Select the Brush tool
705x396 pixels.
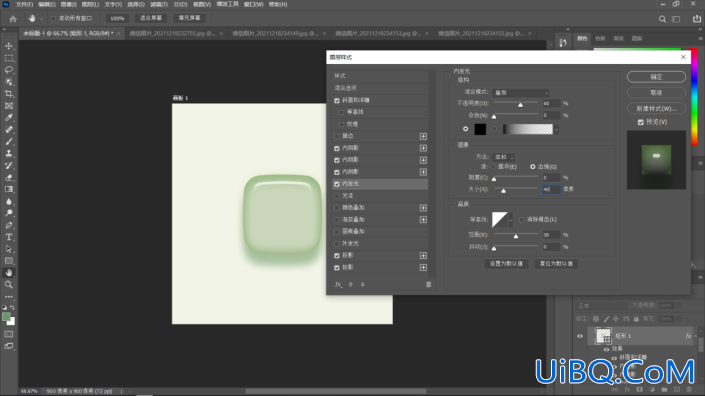click(x=9, y=142)
